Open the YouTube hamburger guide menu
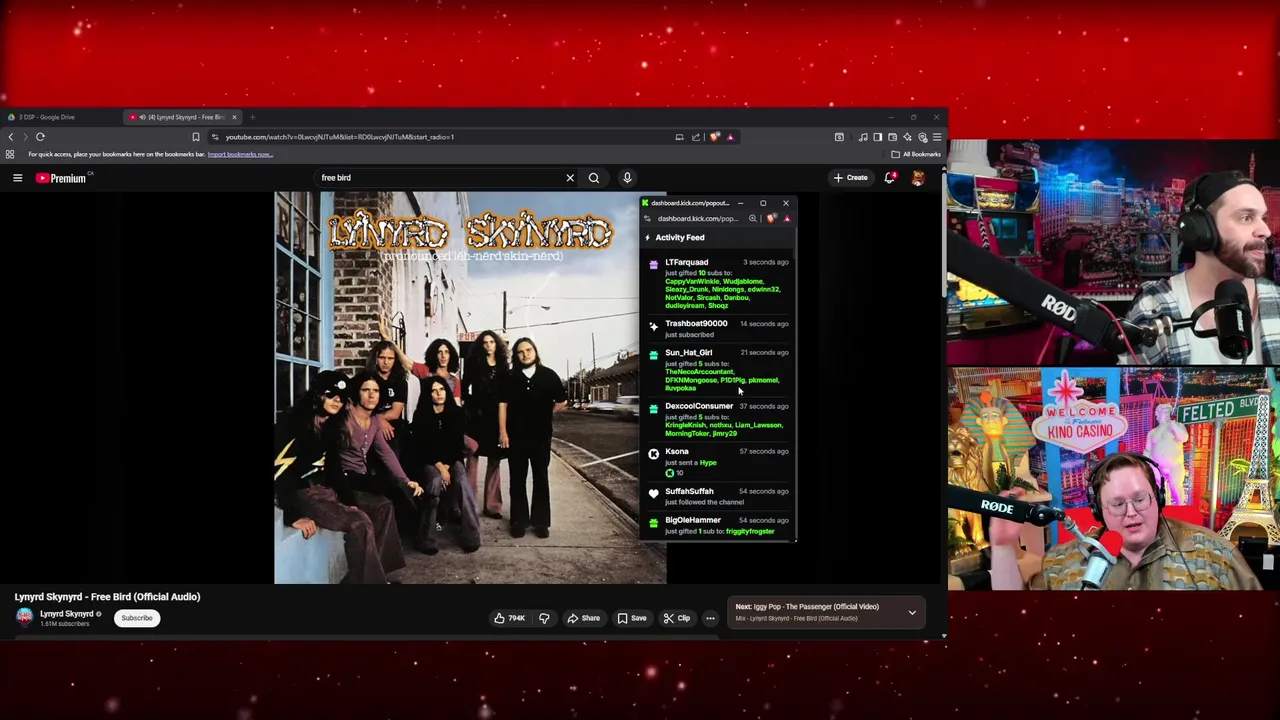1280x720 pixels. click(x=17, y=178)
